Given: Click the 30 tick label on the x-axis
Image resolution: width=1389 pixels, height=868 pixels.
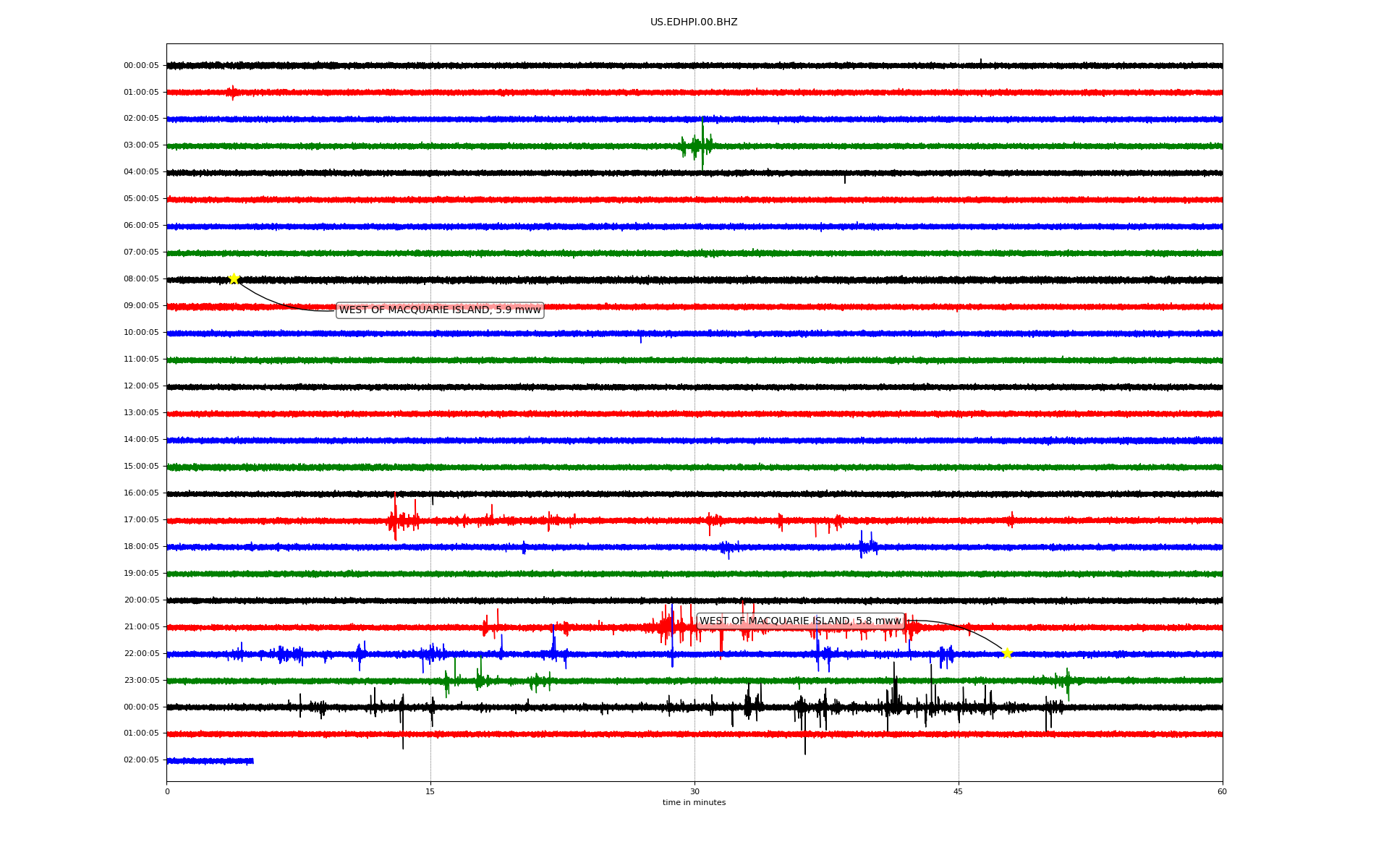Looking at the screenshot, I should click(x=694, y=791).
